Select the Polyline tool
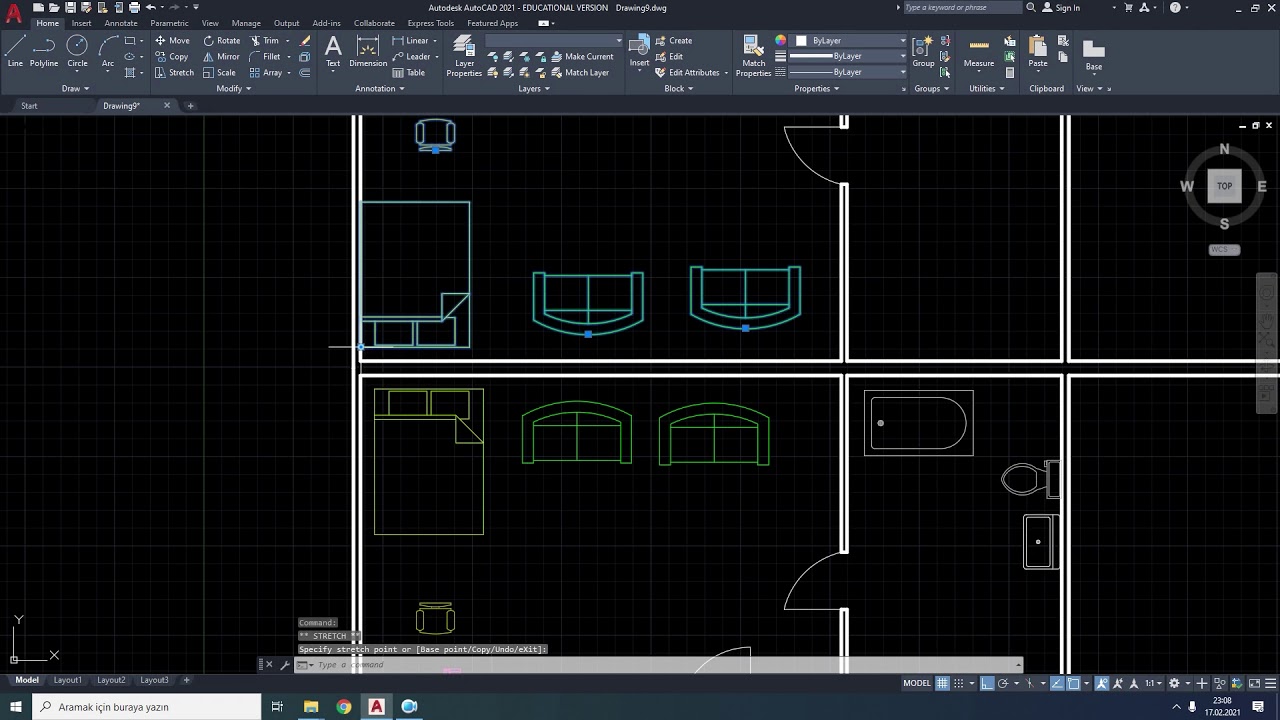Viewport: 1280px width, 720px height. (44, 52)
